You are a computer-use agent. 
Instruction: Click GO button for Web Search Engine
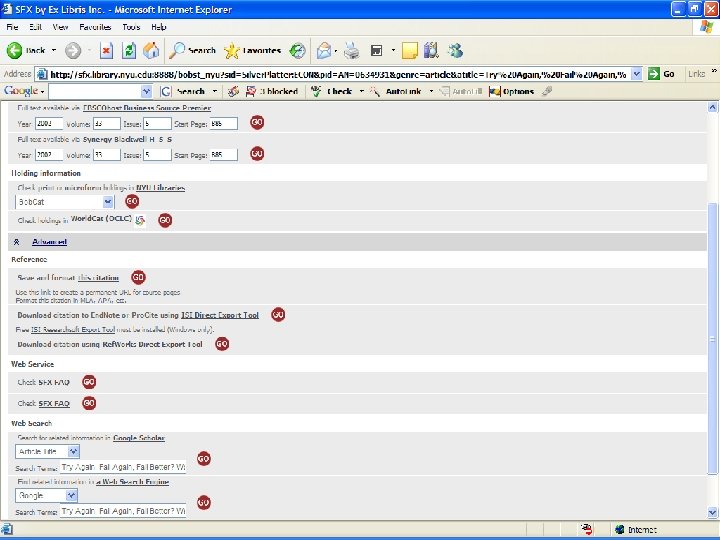tap(203, 502)
